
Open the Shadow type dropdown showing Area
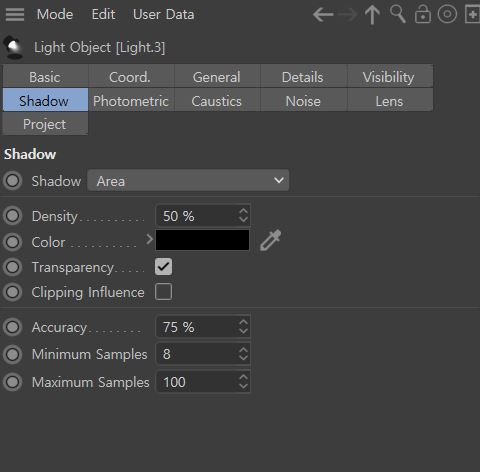188,181
